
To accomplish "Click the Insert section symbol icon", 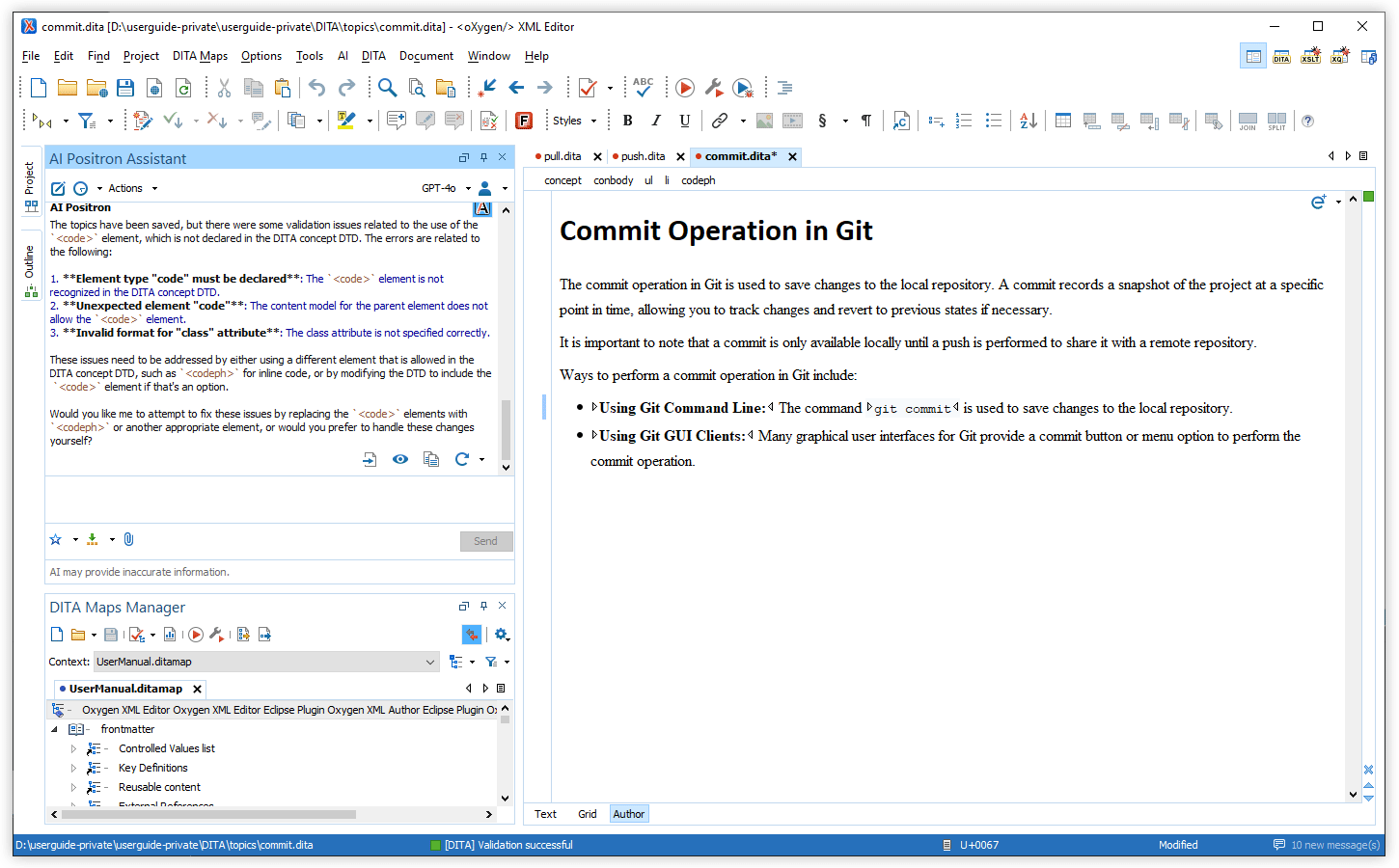I will (822, 121).
